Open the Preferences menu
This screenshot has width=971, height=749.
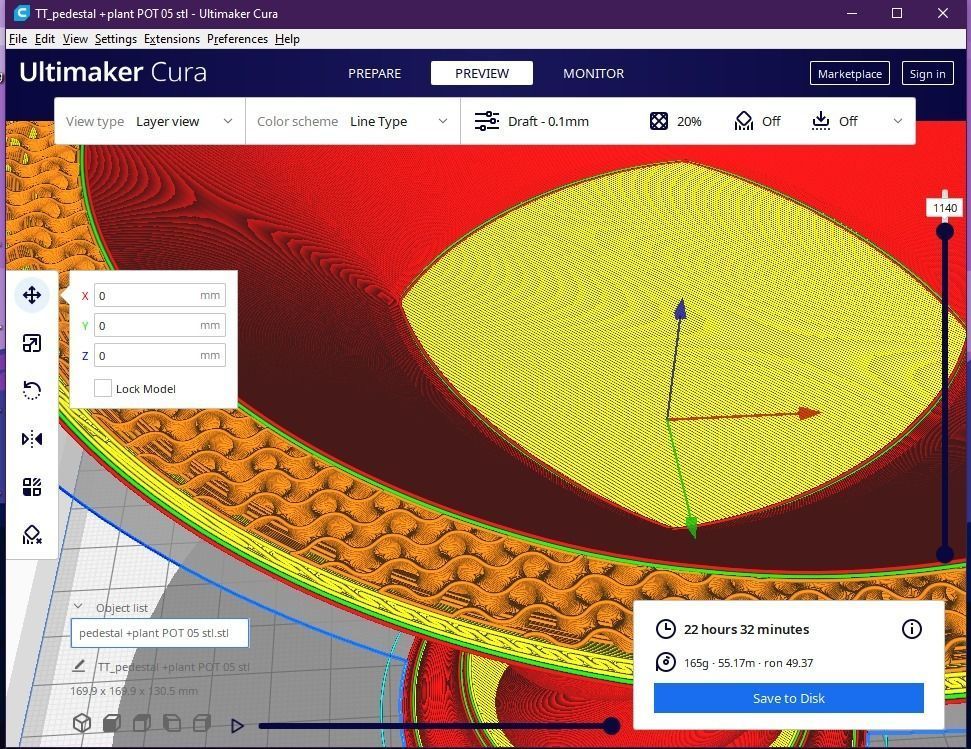237,39
